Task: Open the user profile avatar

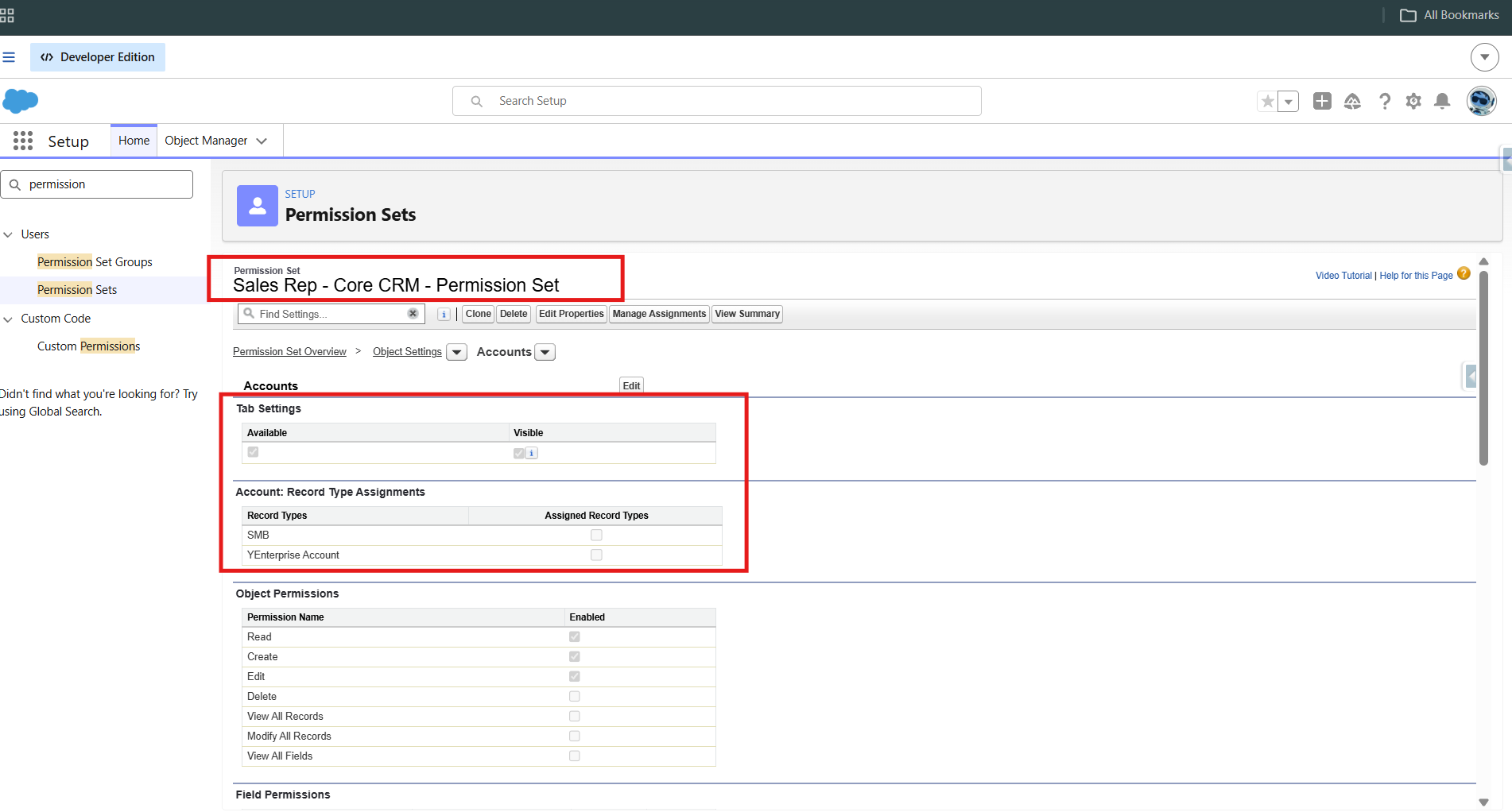Action: [x=1481, y=101]
